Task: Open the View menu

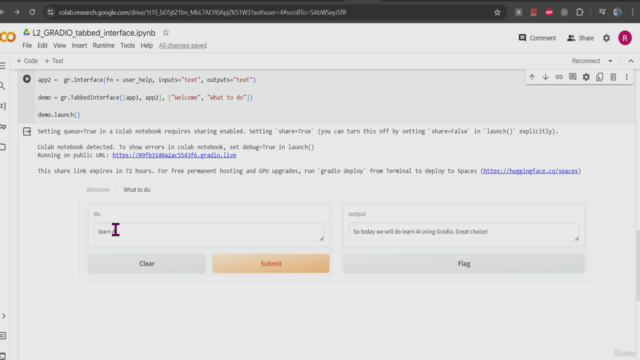Action: click(x=60, y=45)
